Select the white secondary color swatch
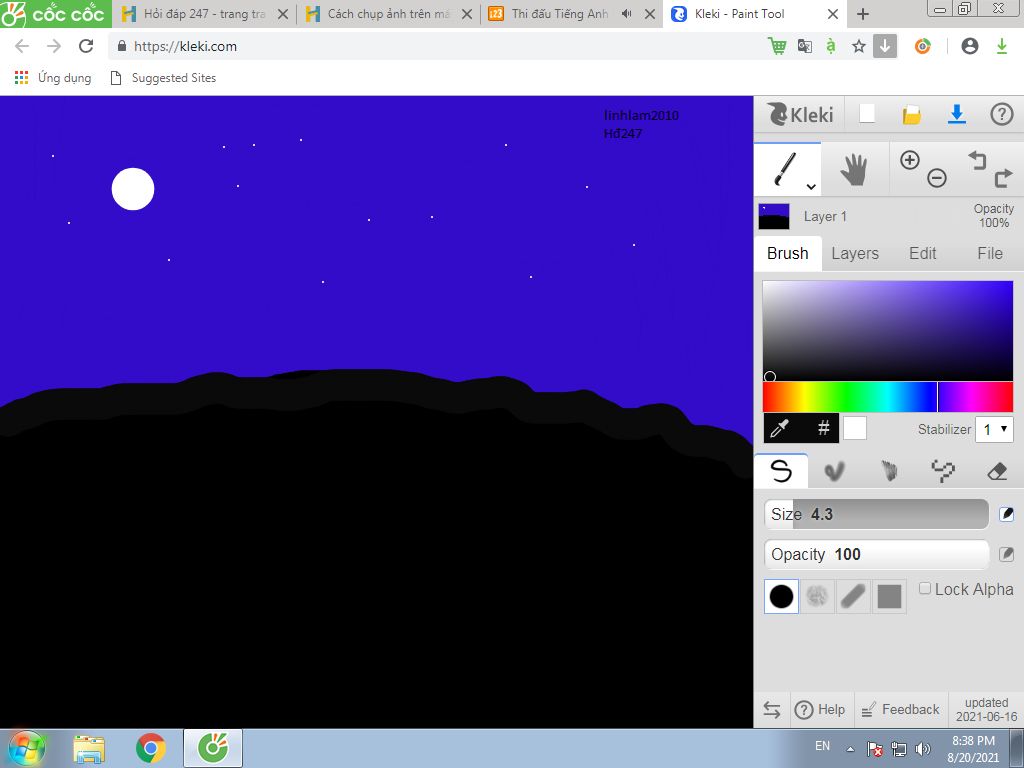The width and height of the screenshot is (1024, 768). (x=855, y=428)
